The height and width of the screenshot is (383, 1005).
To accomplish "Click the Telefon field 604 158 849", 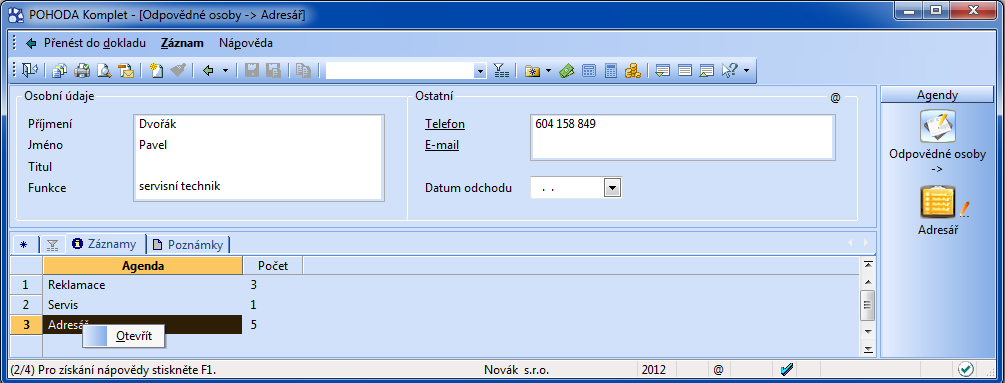I will click(683, 124).
